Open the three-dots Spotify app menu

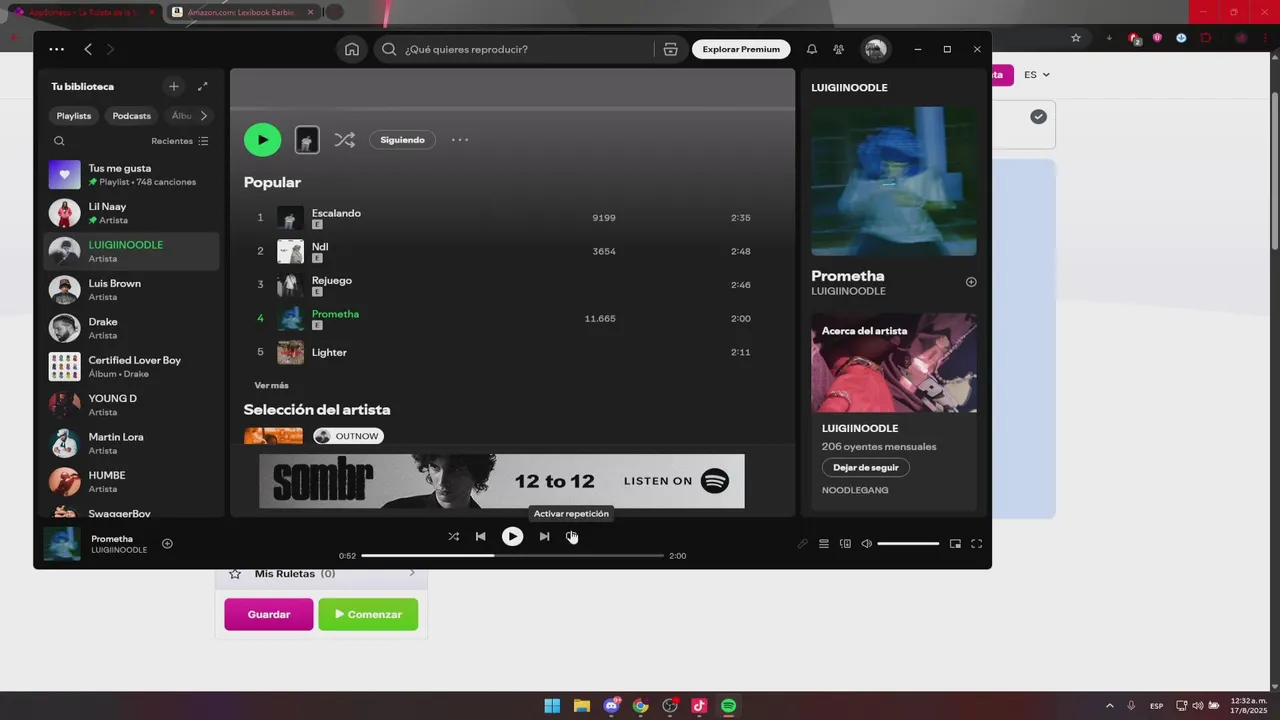pos(56,49)
